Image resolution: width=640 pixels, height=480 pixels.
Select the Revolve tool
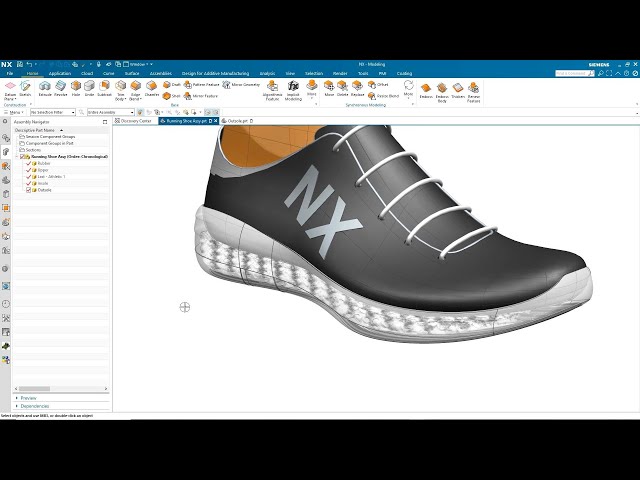[x=60, y=89]
